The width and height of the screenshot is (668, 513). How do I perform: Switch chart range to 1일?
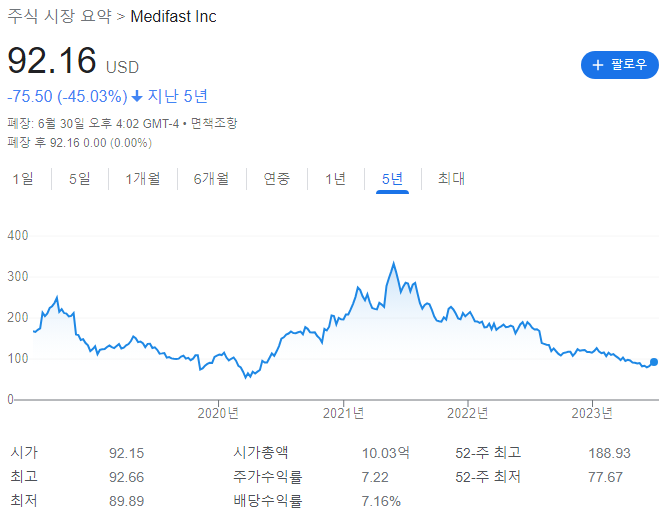pyautogui.click(x=23, y=179)
